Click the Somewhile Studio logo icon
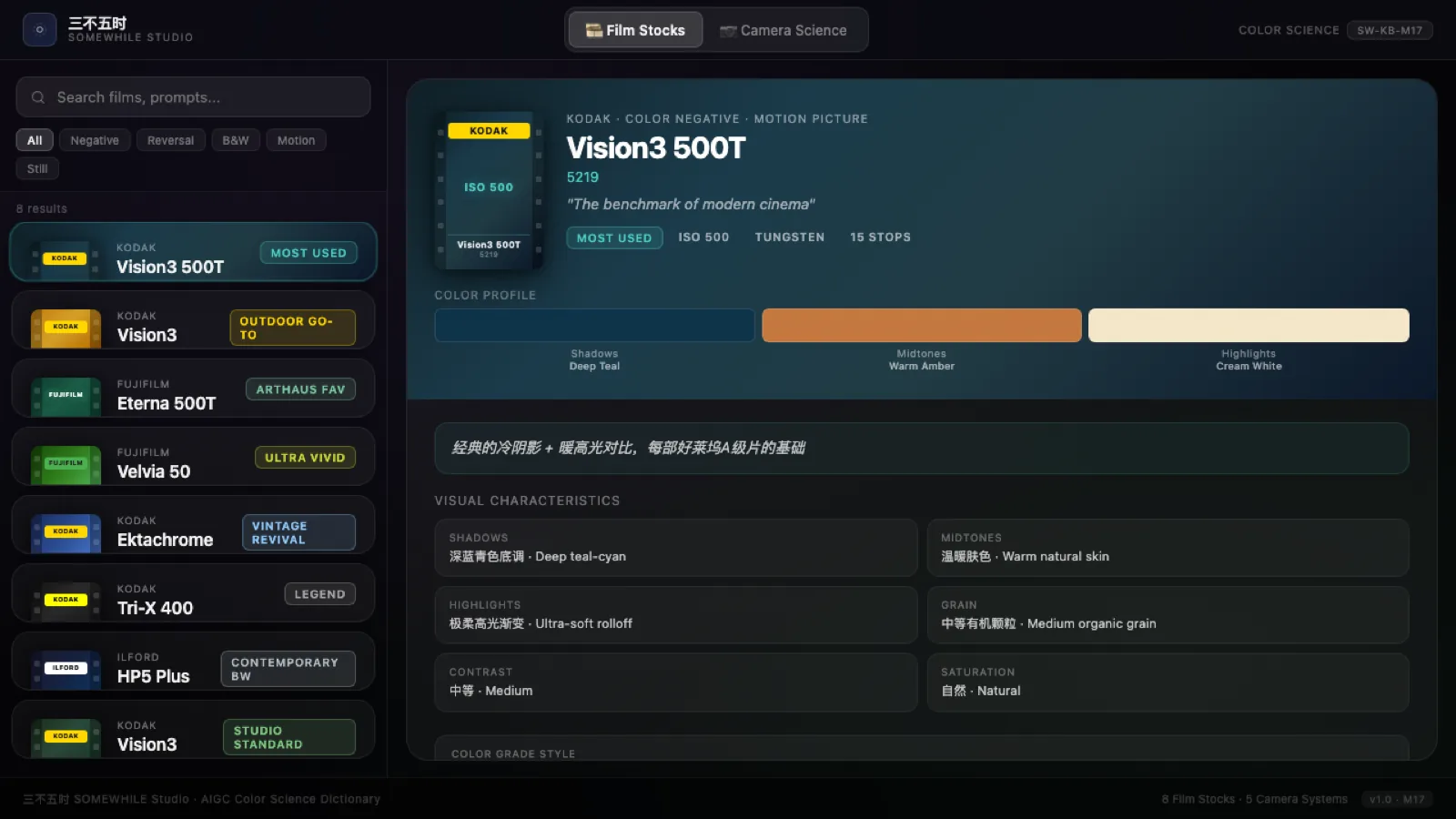 click(39, 30)
